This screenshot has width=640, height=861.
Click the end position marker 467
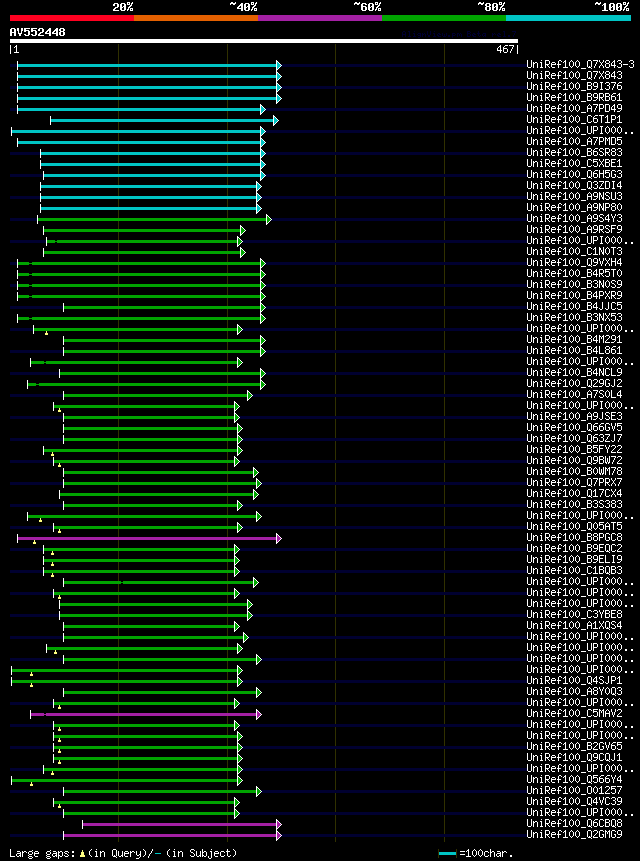[x=506, y=49]
